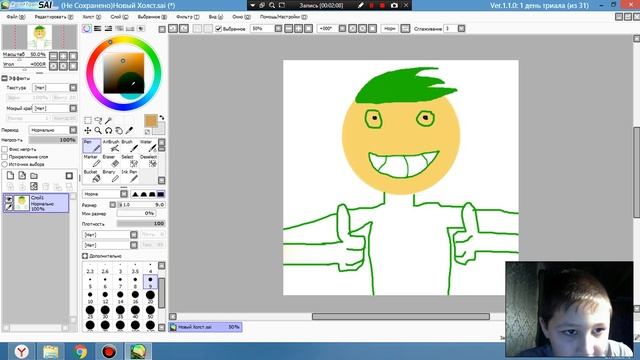Toggle the Дополнительно section checkbox

coord(85,256)
